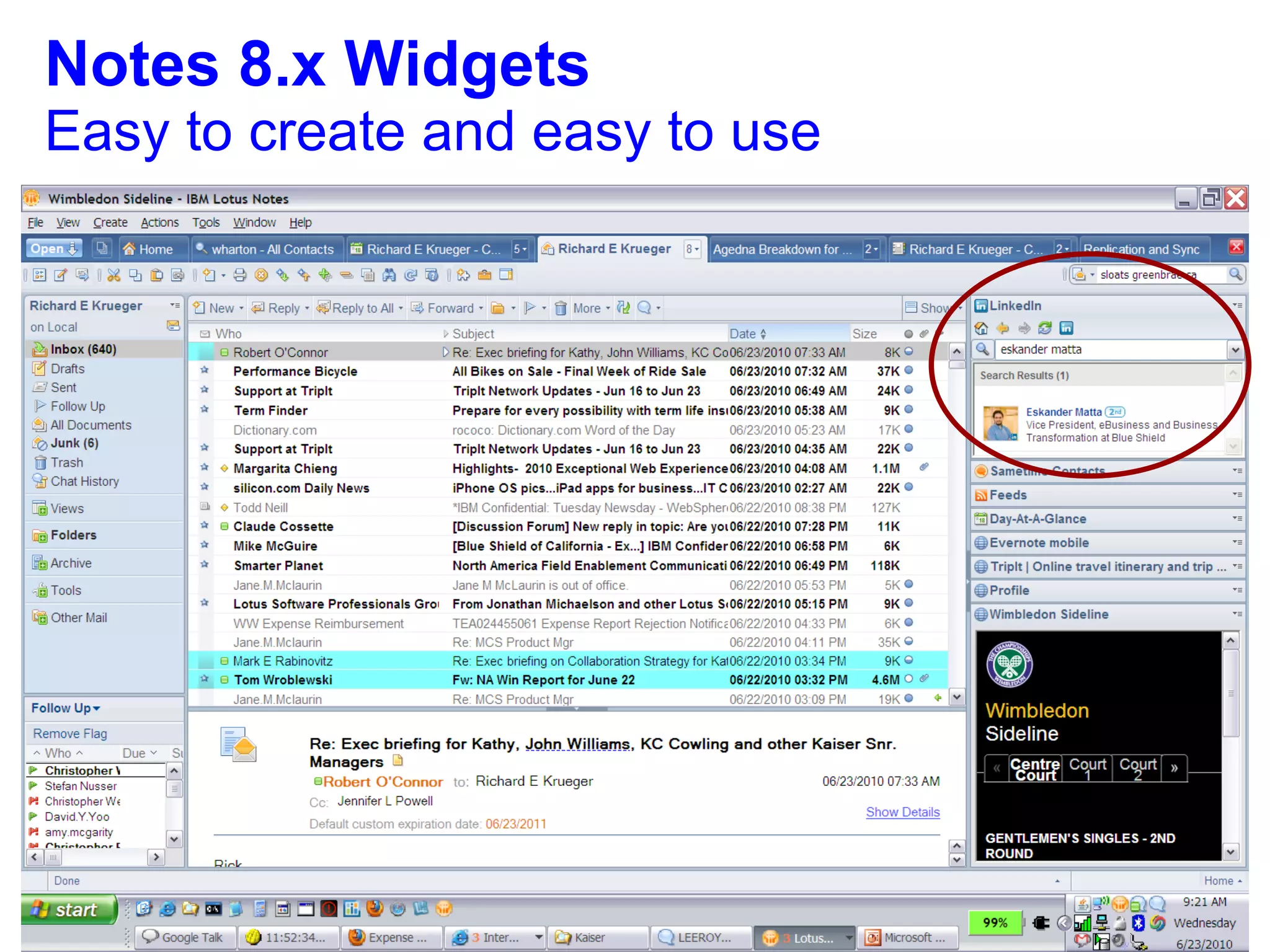Open the Reply dropdown arrow

(307, 309)
